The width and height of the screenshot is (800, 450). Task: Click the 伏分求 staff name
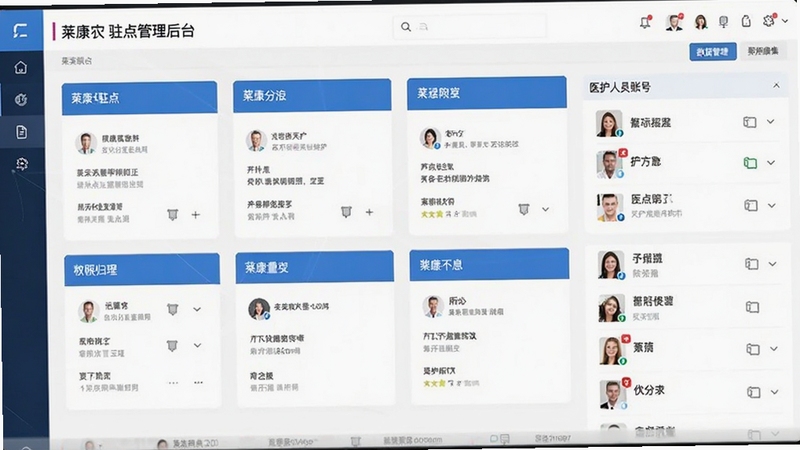pos(649,390)
